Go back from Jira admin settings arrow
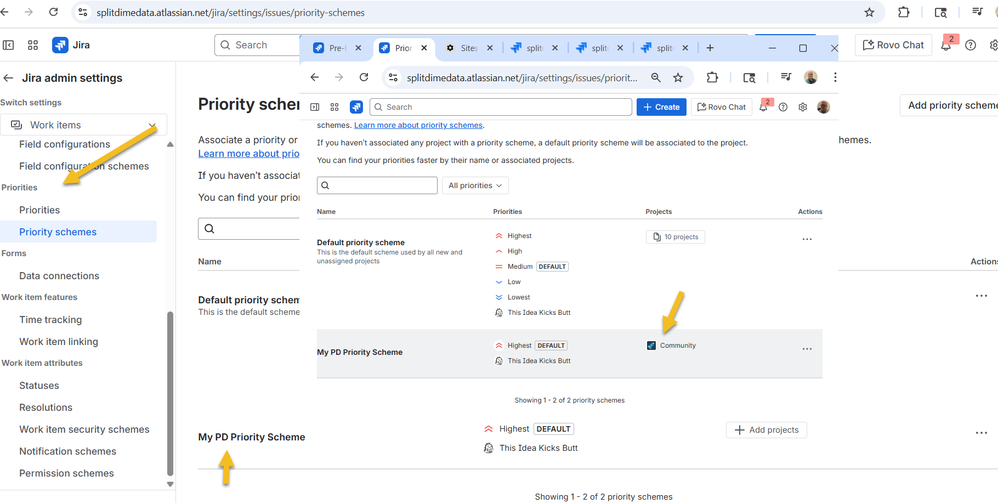 (8, 78)
